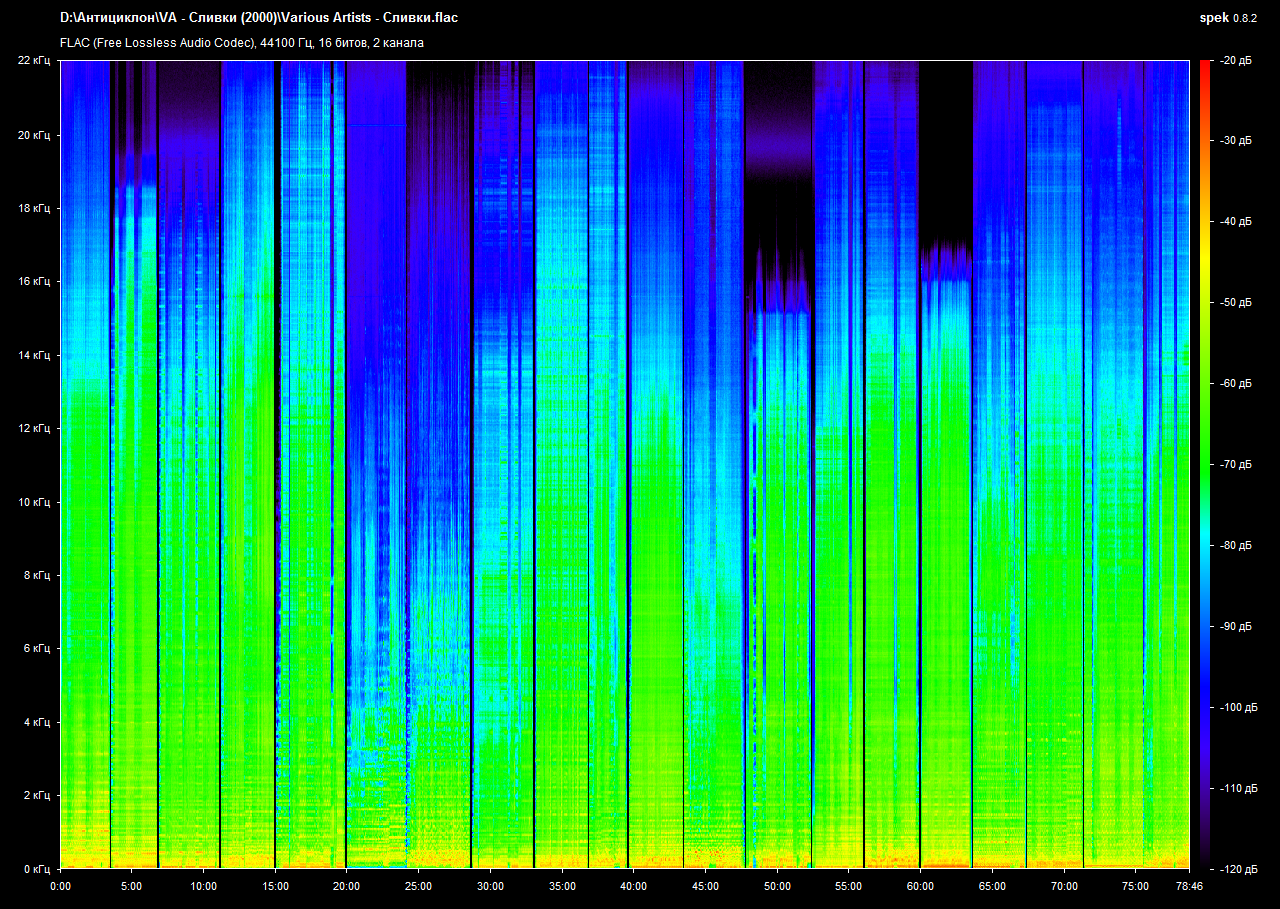Viewport: 1280px width, 909px height.
Task: Click the -20 дБ scale label
Action: [x=1235, y=61]
